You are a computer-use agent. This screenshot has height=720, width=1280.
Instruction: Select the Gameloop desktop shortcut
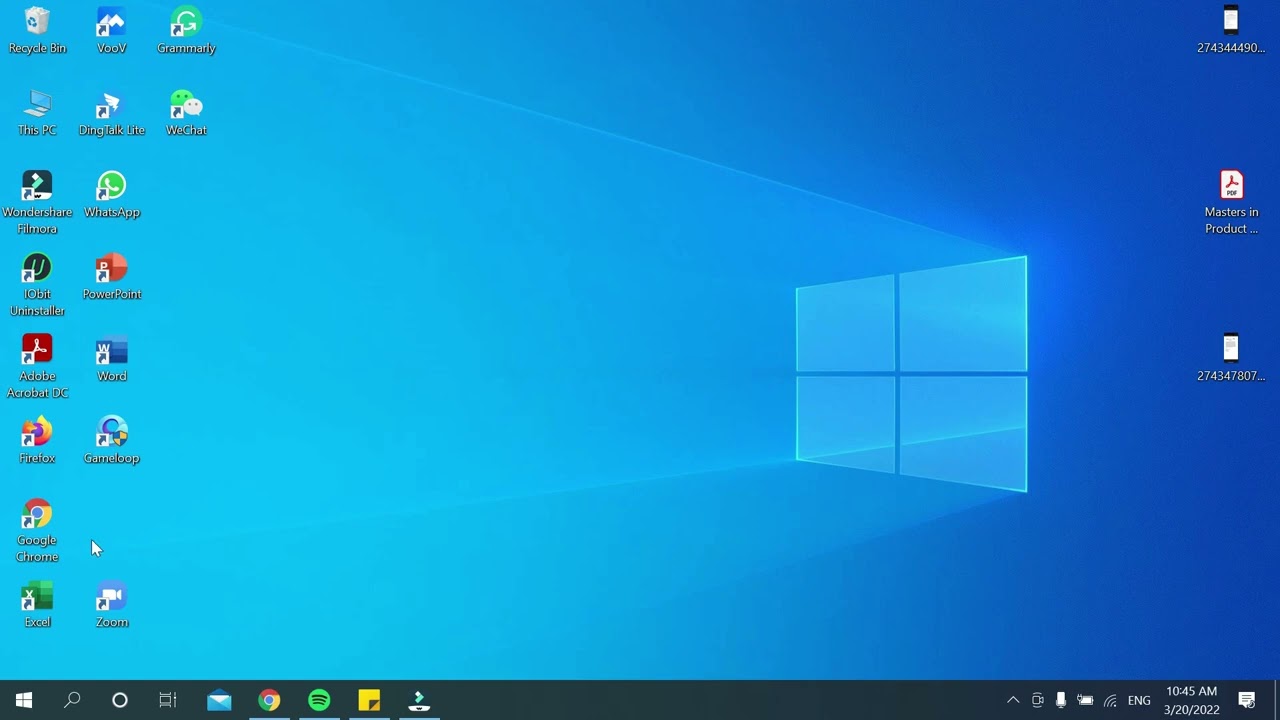pos(111,440)
